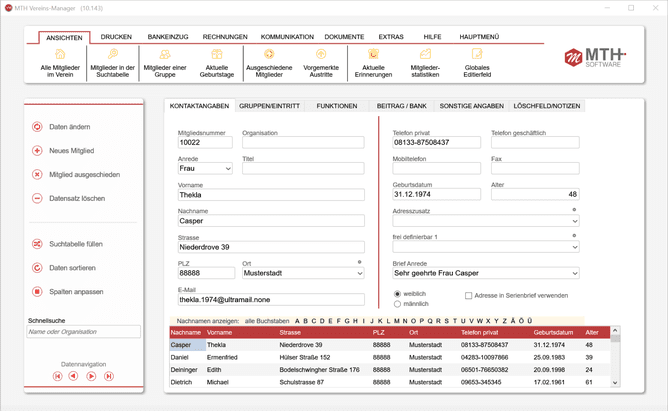Filter last names by letter D

322,321
